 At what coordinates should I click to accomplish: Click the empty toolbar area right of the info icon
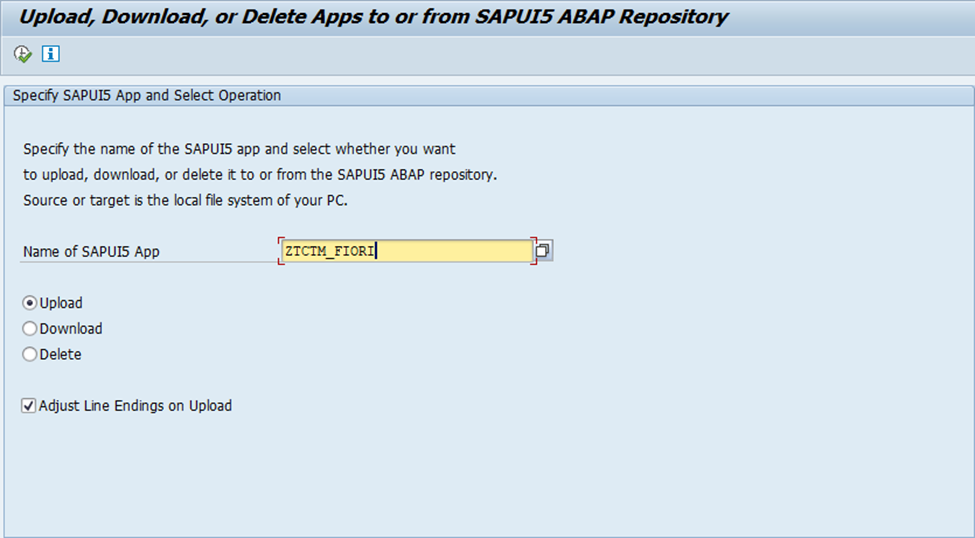[500, 54]
